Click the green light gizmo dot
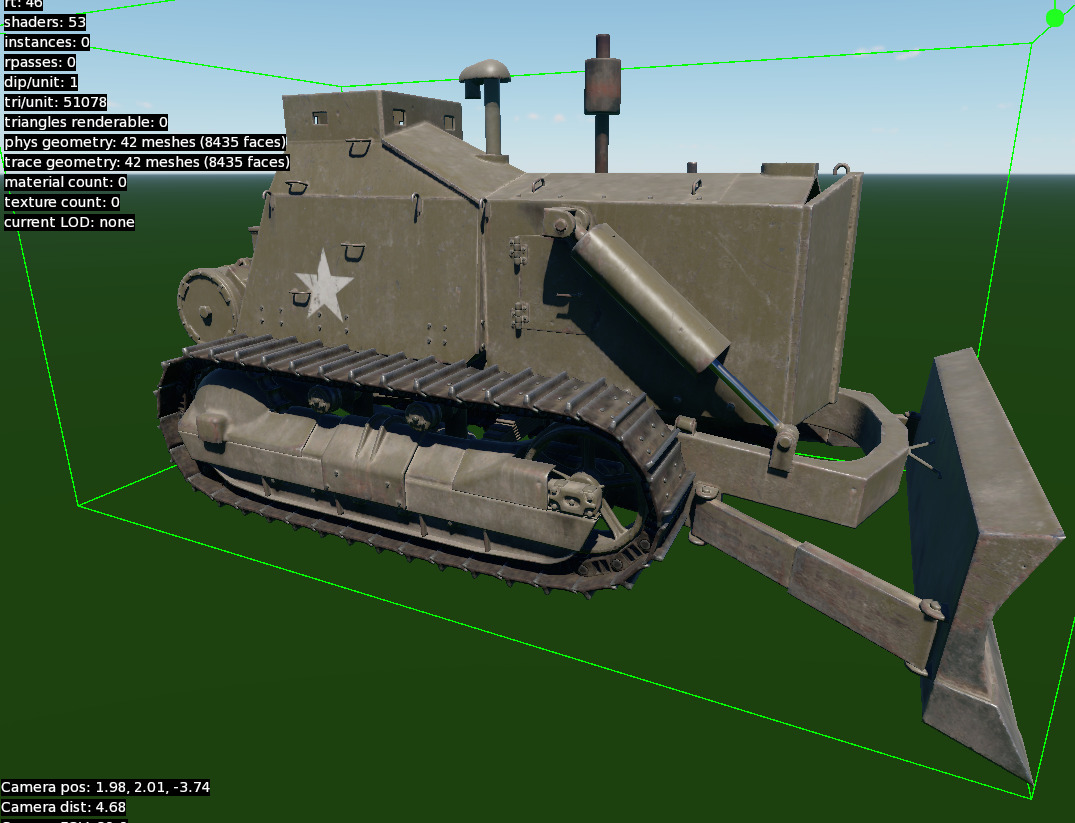 coord(1054,18)
